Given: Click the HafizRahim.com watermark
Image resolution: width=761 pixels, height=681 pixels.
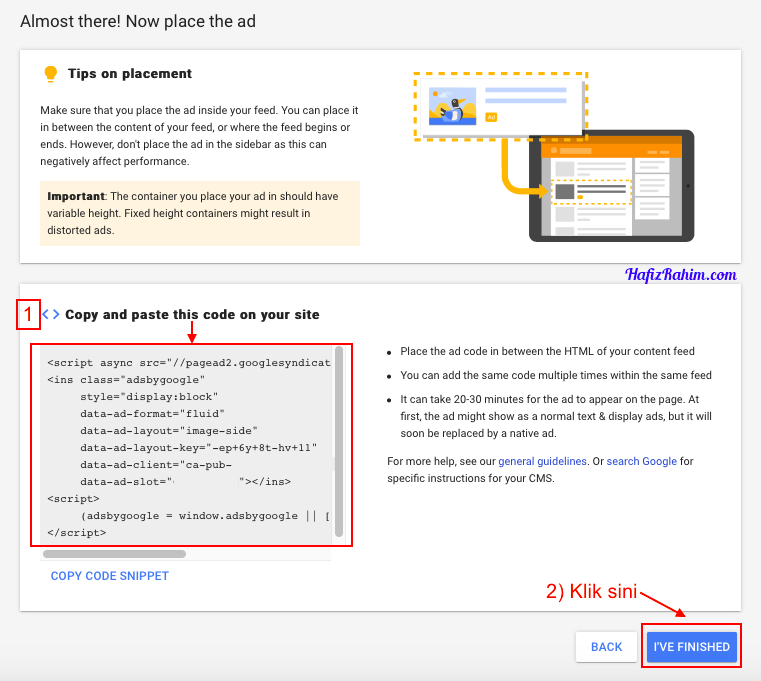Looking at the screenshot, I should coord(680,274).
